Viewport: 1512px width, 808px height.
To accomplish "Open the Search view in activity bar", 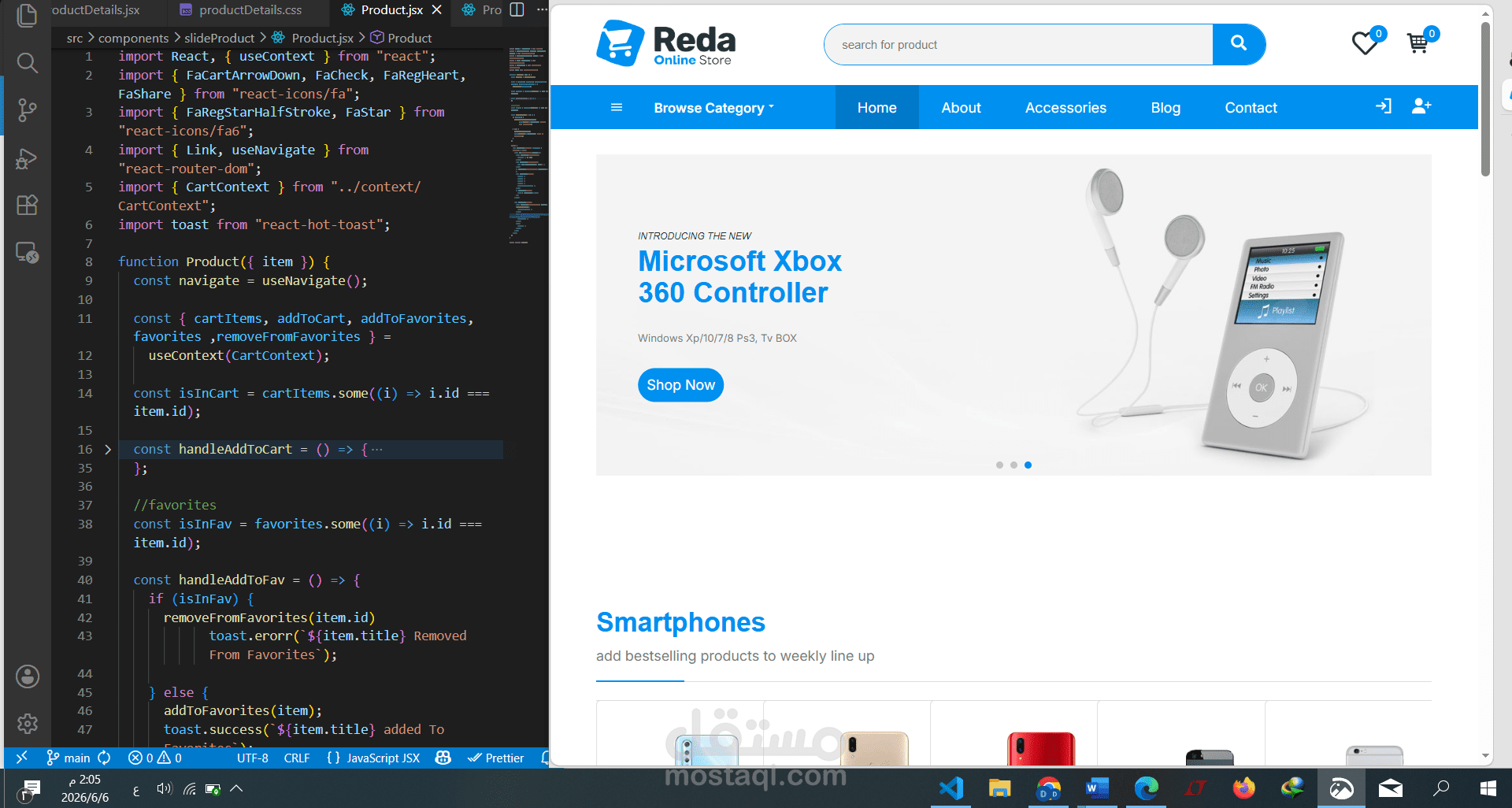I will click(27, 62).
